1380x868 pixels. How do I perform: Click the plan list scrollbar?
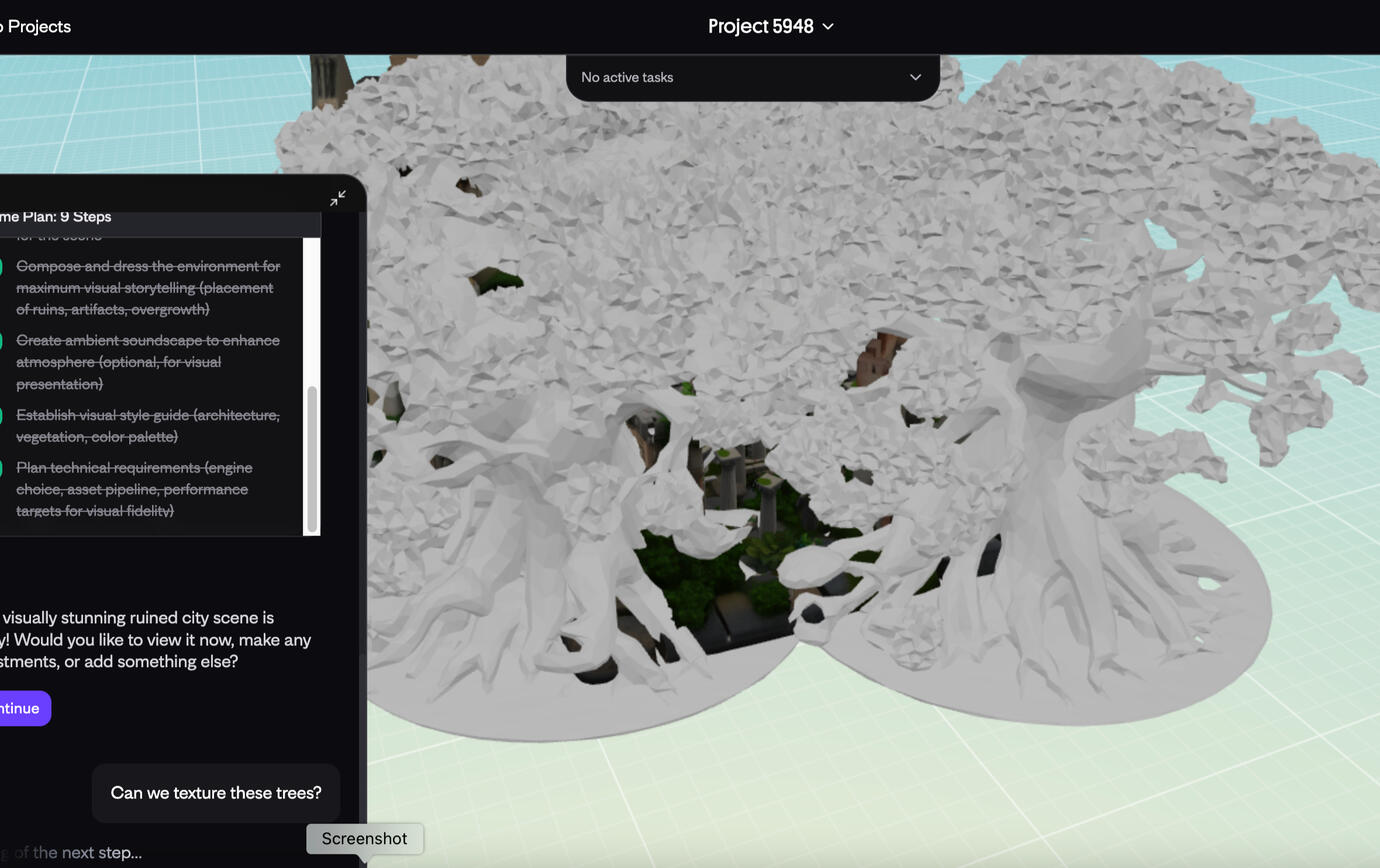pos(312,459)
